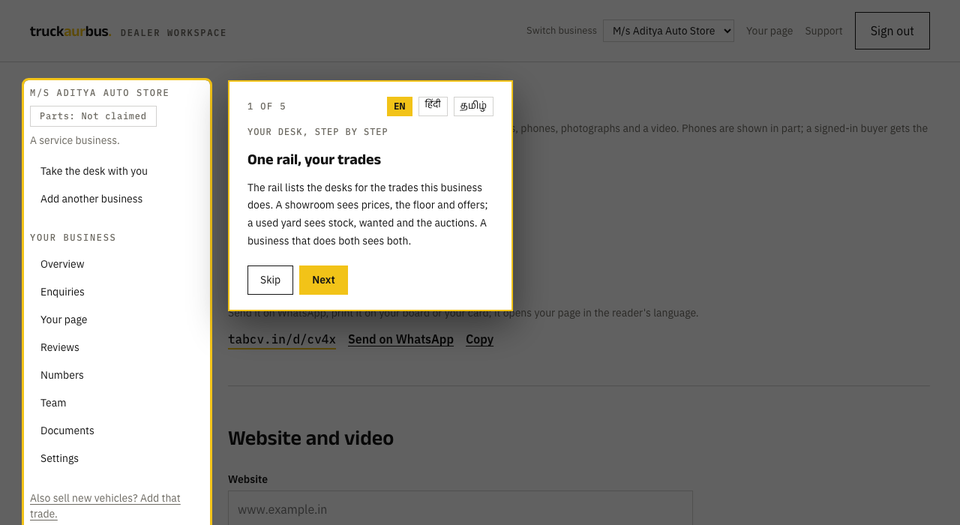Click the Sign out button

click(892, 31)
